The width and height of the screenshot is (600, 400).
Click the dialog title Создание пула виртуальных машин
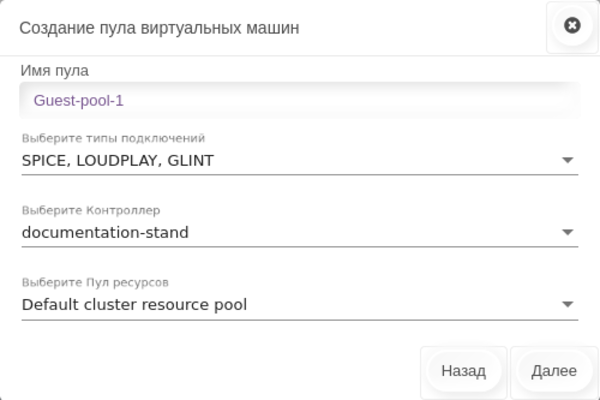(x=159, y=28)
